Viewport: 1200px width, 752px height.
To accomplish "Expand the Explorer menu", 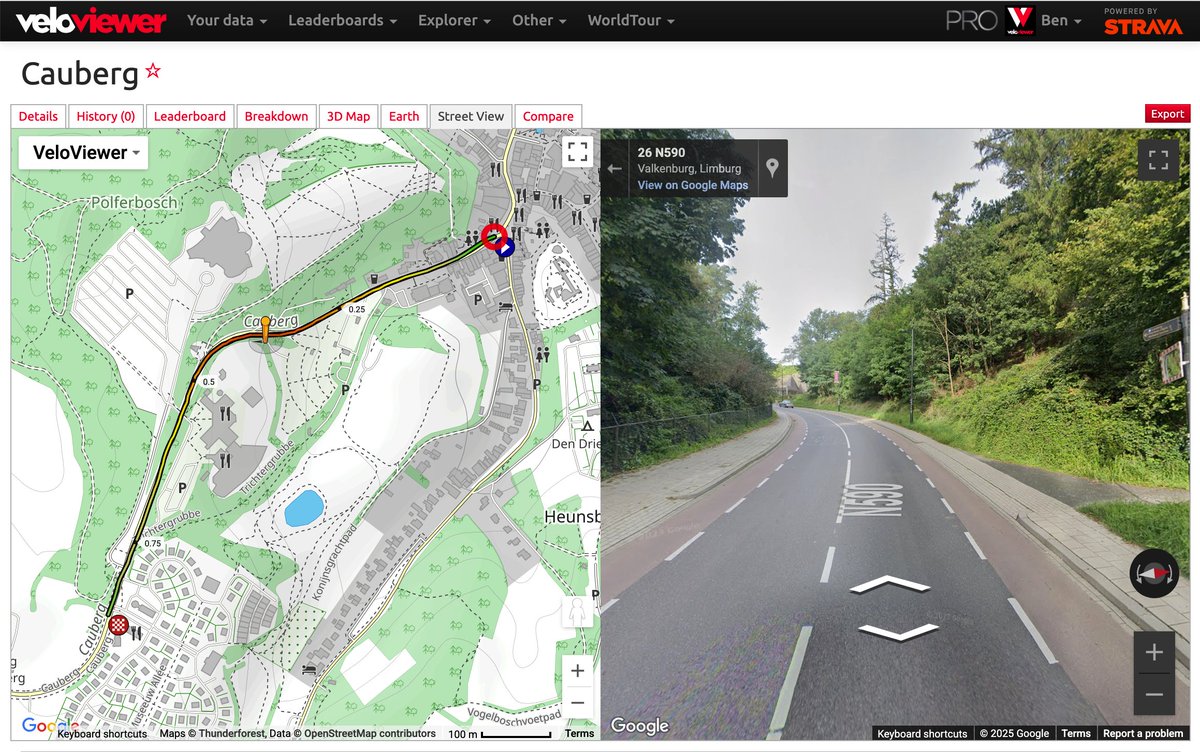I will (455, 20).
